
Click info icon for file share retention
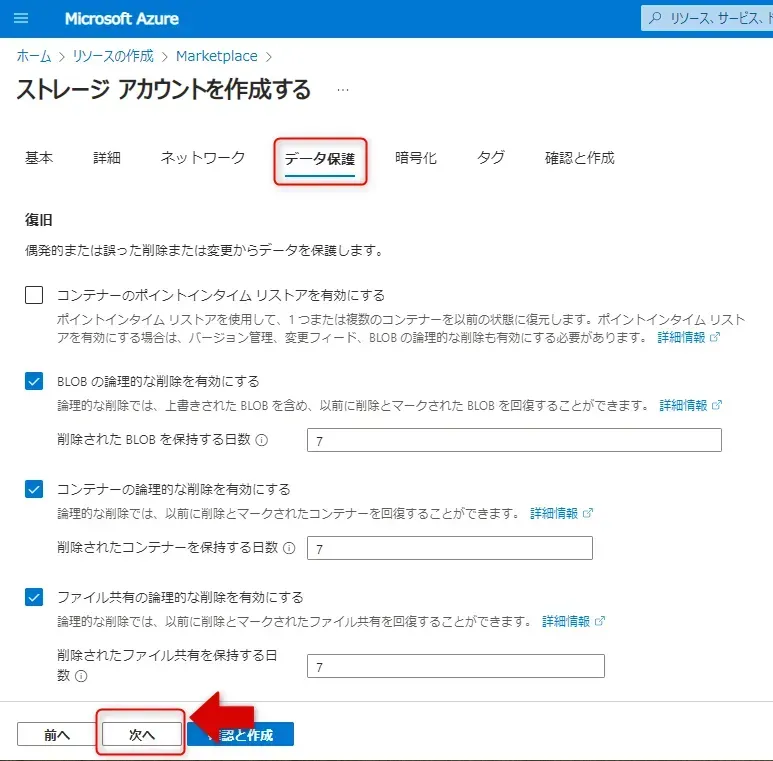click(x=81, y=676)
